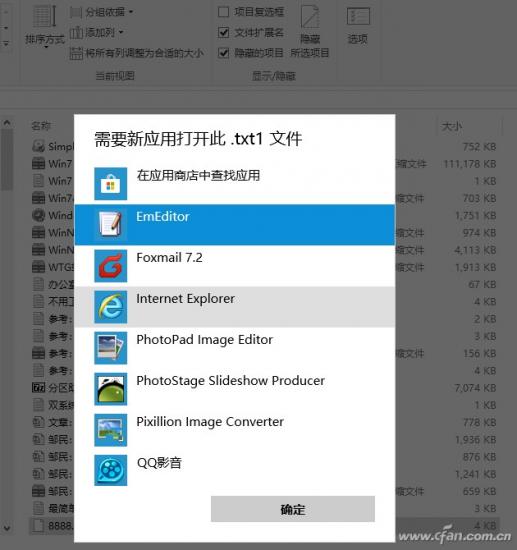Screen dimensions: 517x550
Task: Click the 不用 file entry in Explorer
Action: [x=53, y=301]
